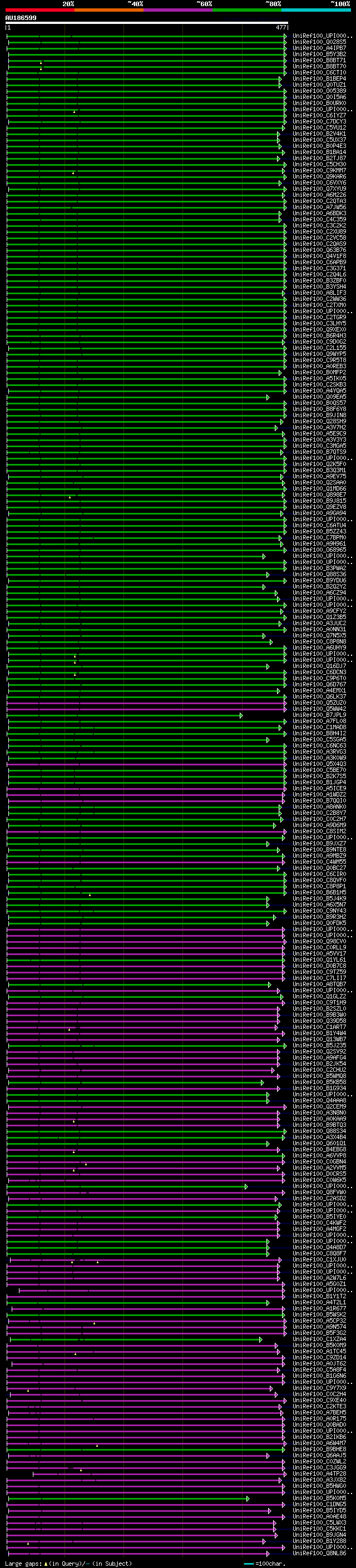Viewport: 356px width, 1568px height.
Task: Open hit UniRef100_C7DCY3
Action: [x=319, y=121]
